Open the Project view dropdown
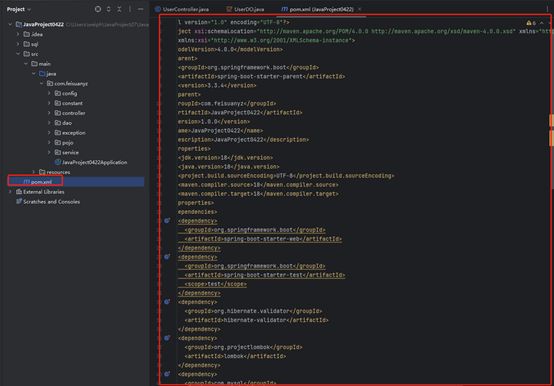This screenshot has width=554, height=386. pyautogui.click(x=19, y=9)
